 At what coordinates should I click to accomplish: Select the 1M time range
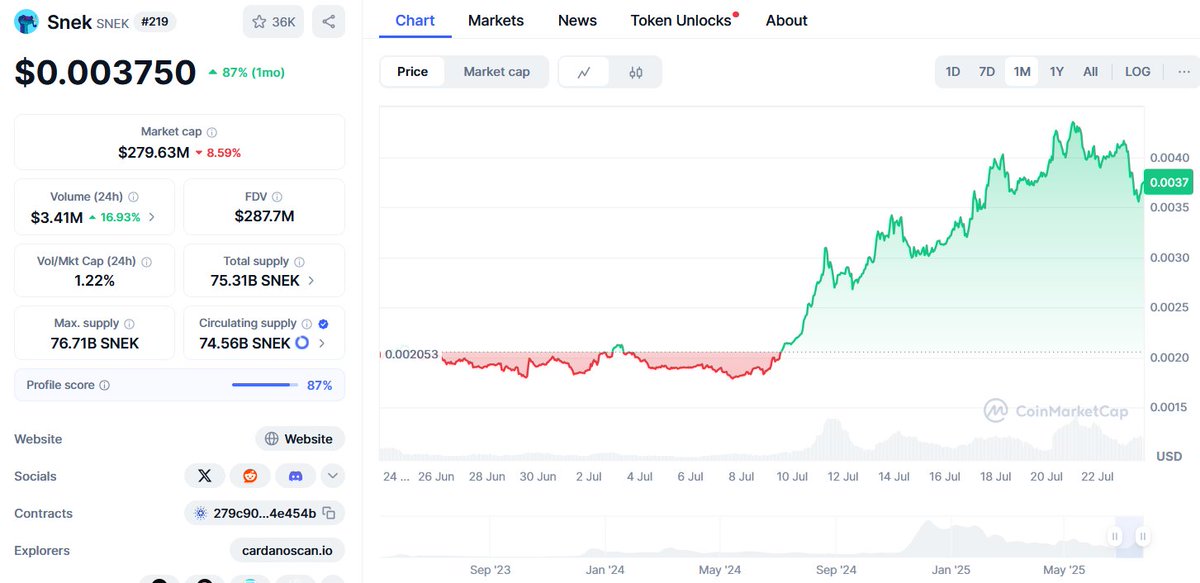tap(1022, 72)
